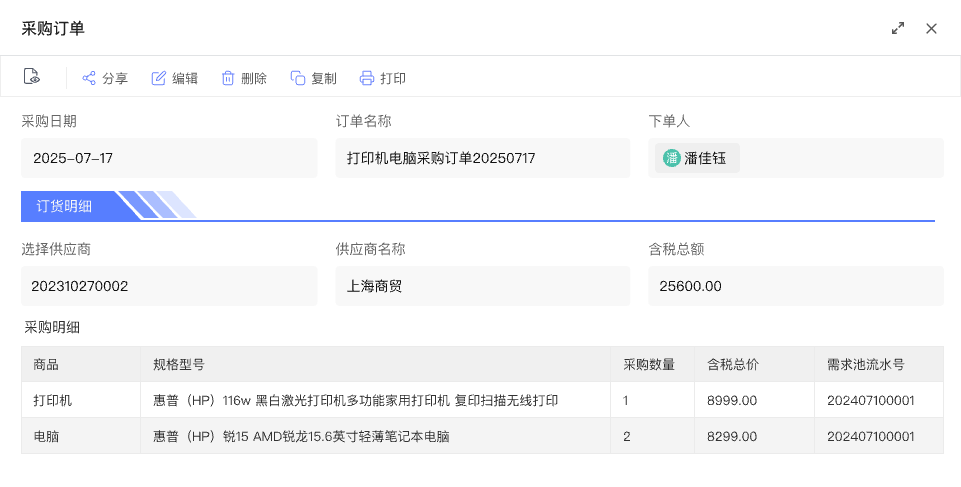Click the Print (打印) button

click(x=382, y=78)
